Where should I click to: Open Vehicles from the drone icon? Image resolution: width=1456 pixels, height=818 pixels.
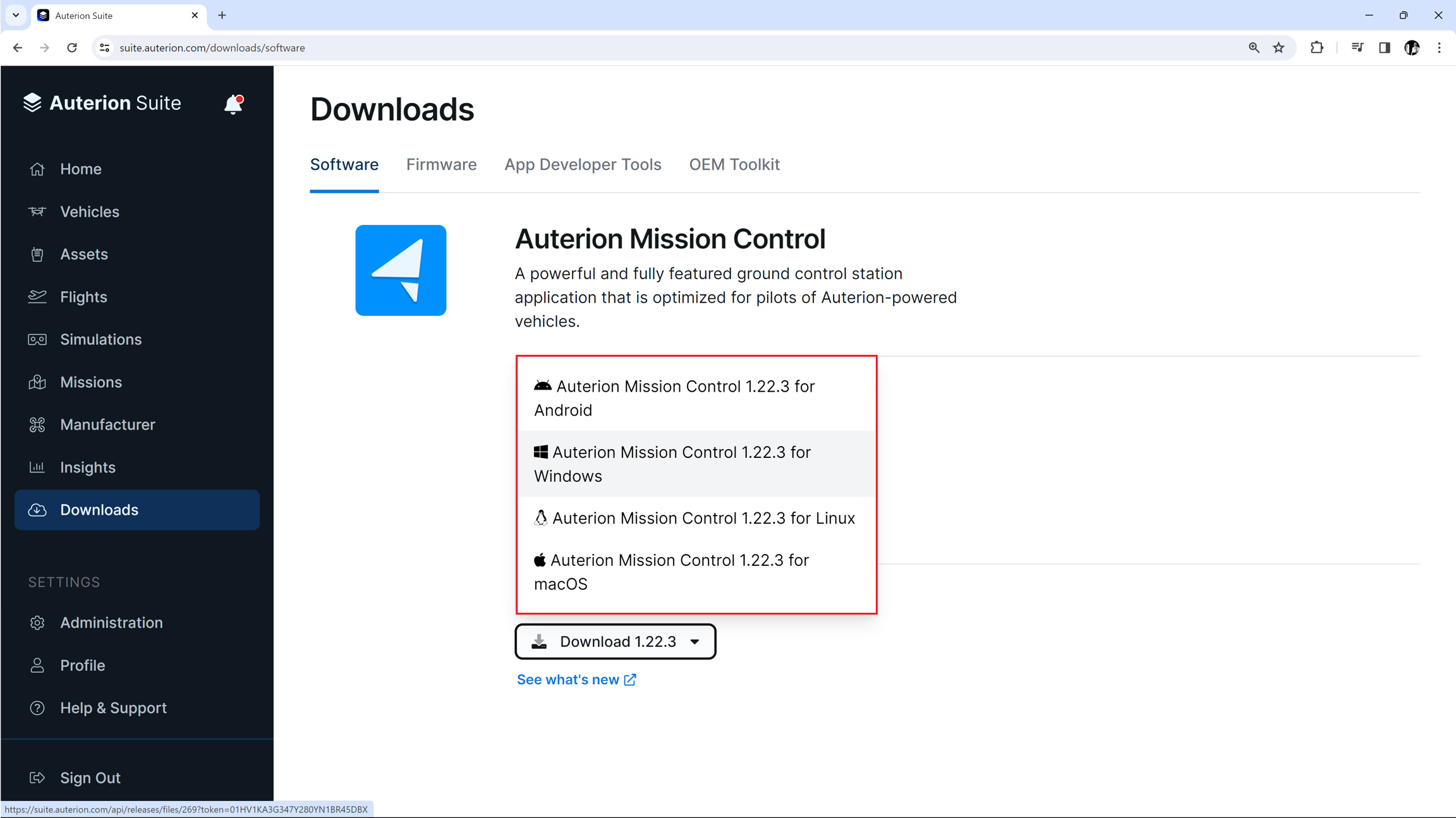tap(37, 212)
